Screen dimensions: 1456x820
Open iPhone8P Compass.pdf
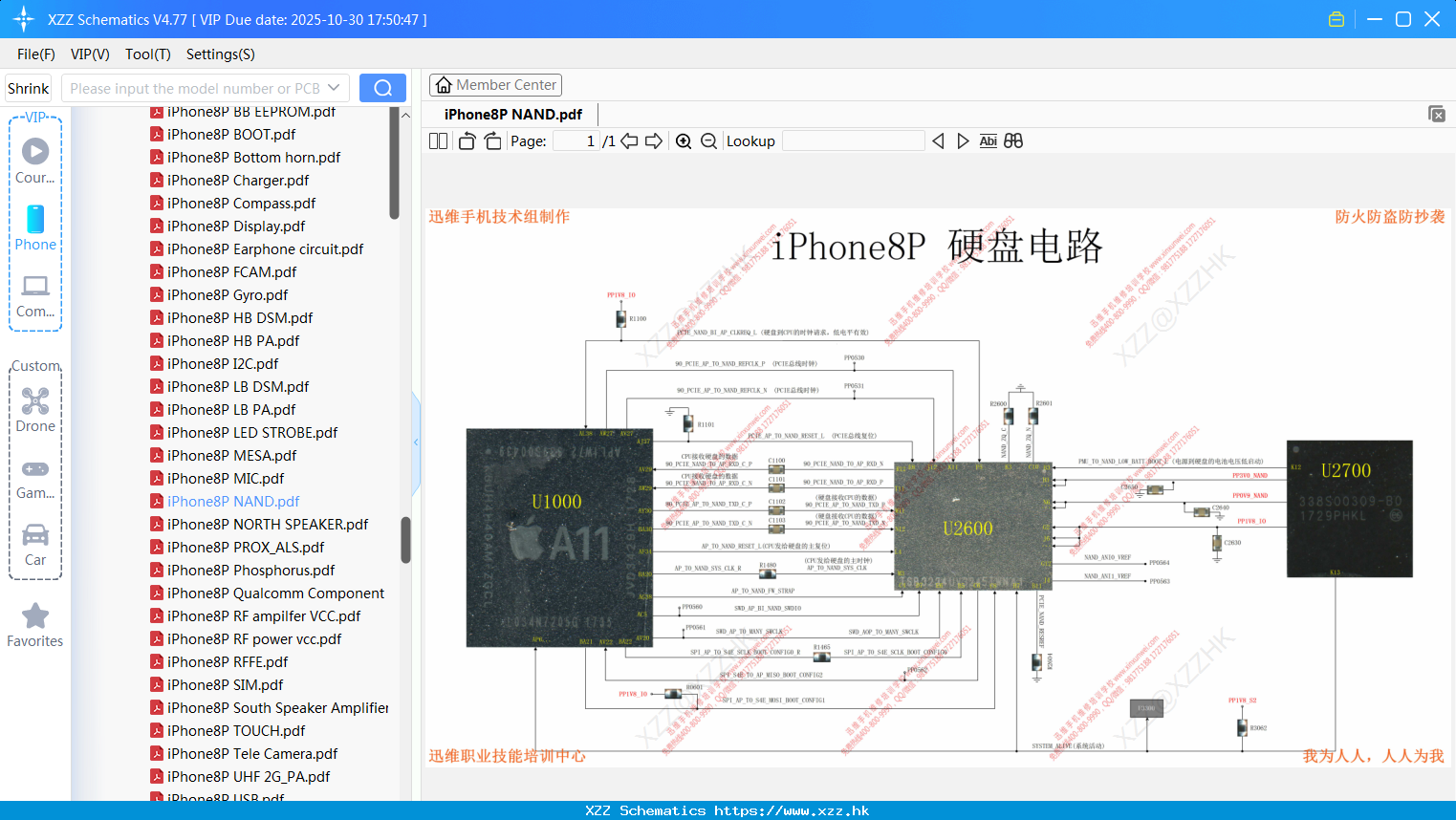241,204
